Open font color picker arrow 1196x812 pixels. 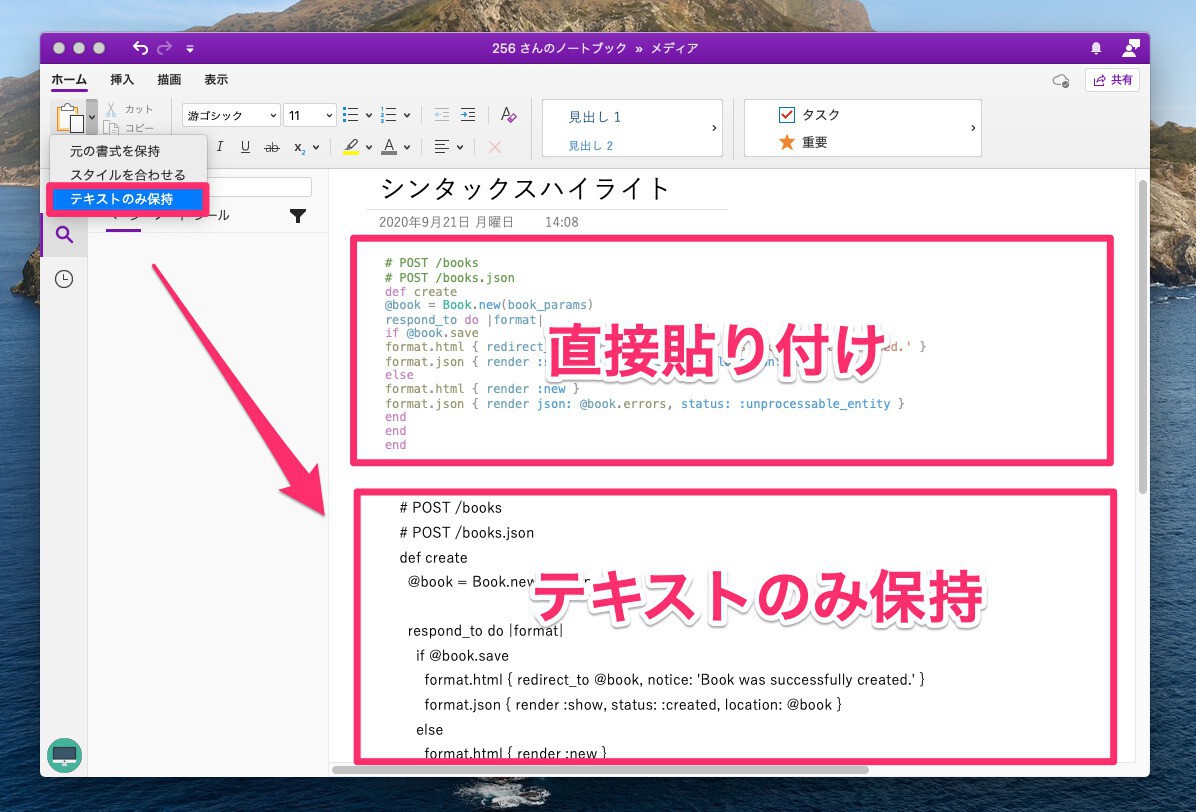[407, 147]
